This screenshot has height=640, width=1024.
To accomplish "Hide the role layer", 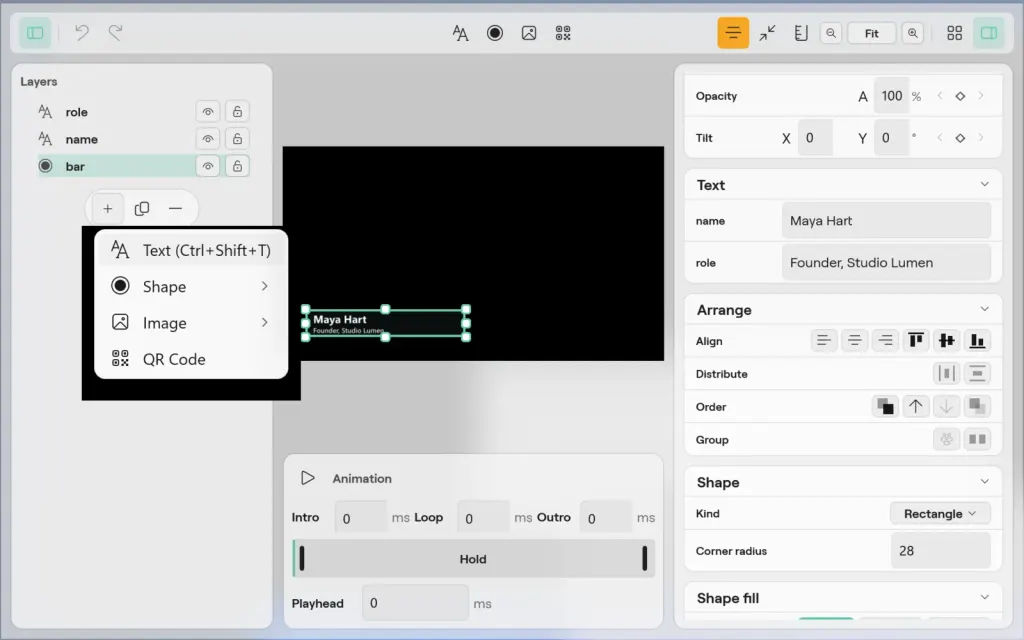I will pos(208,112).
